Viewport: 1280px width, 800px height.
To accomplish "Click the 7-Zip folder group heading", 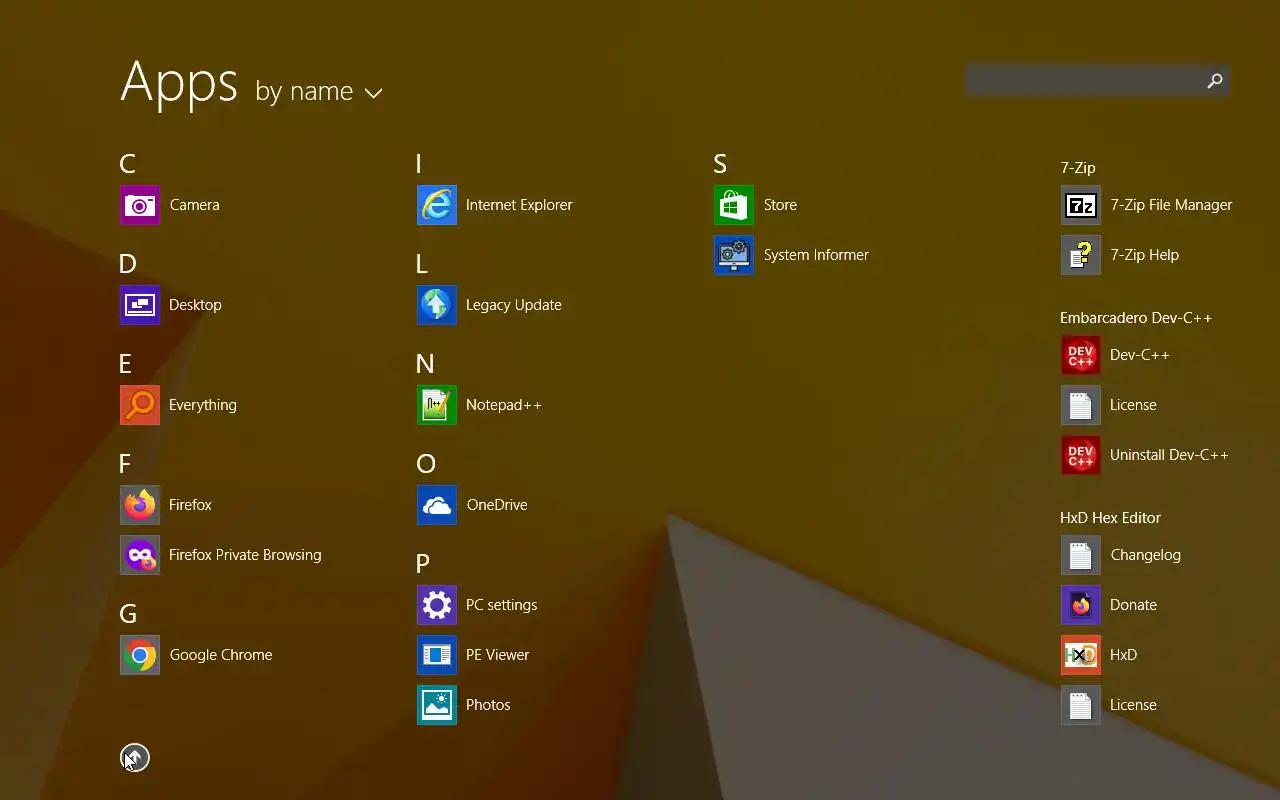I will [x=1078, y=168].
